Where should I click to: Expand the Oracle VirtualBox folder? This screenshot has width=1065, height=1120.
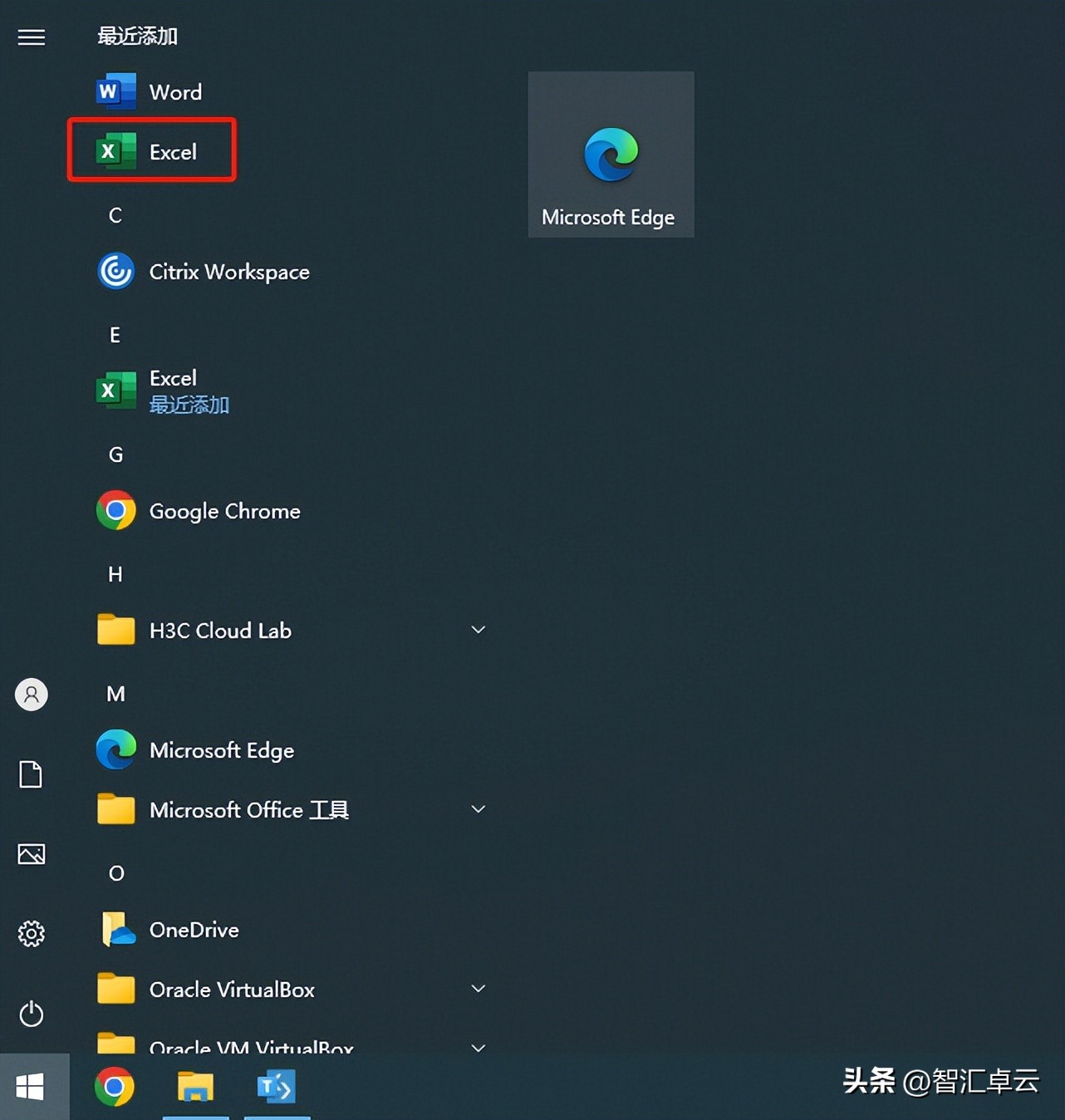tap(479, 989)
